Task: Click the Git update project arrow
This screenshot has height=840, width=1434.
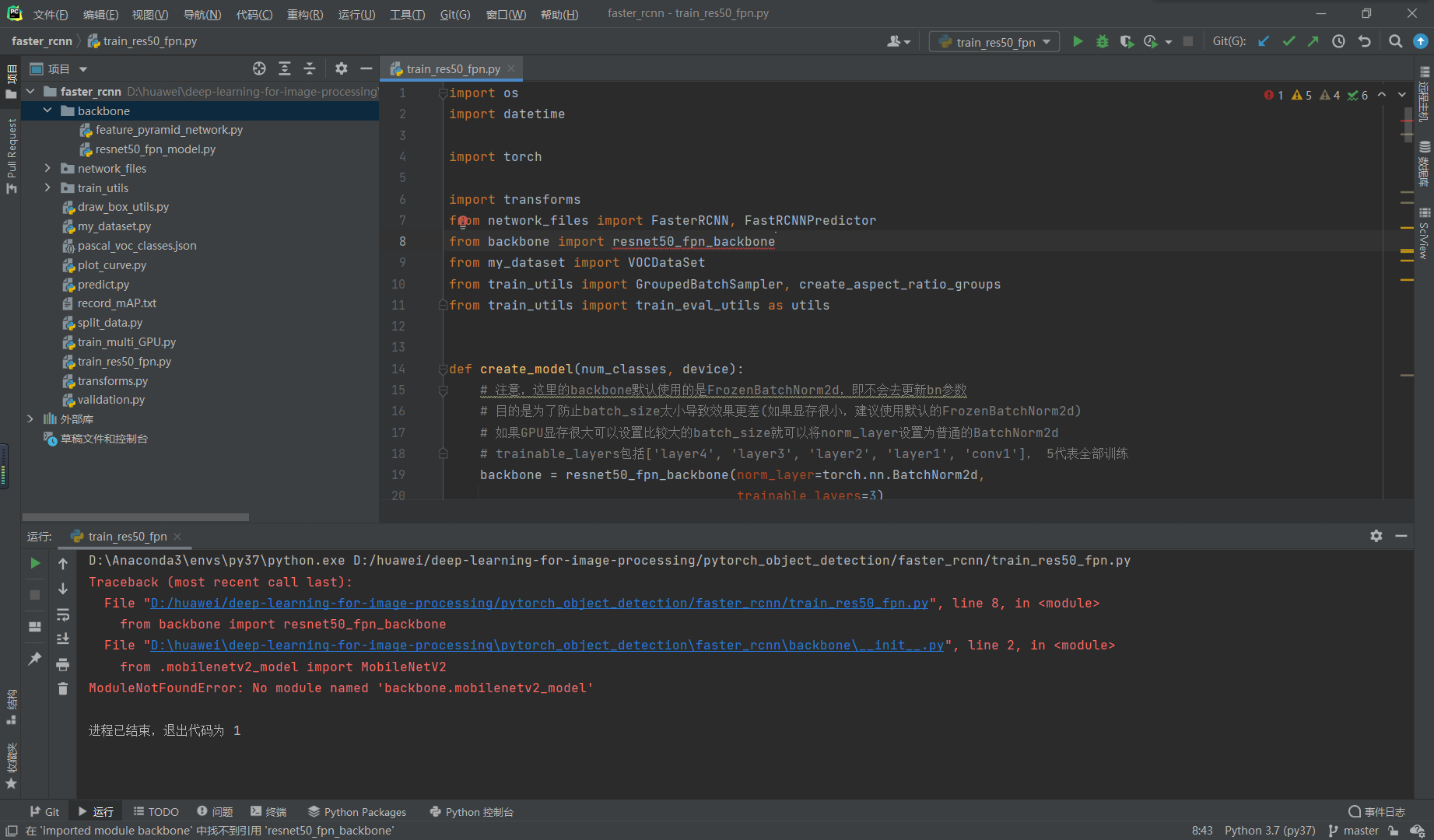Action: pos(1264,42)
